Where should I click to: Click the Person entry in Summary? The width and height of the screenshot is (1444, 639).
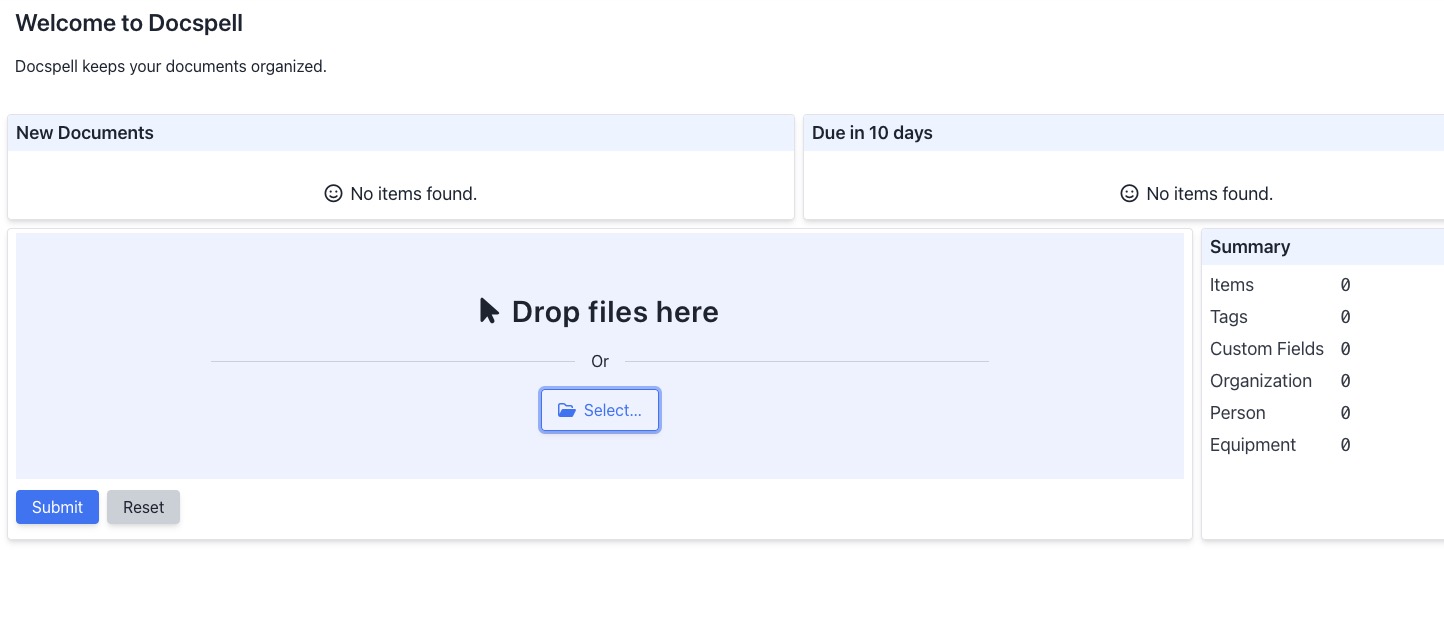(x=1237, y=413)
